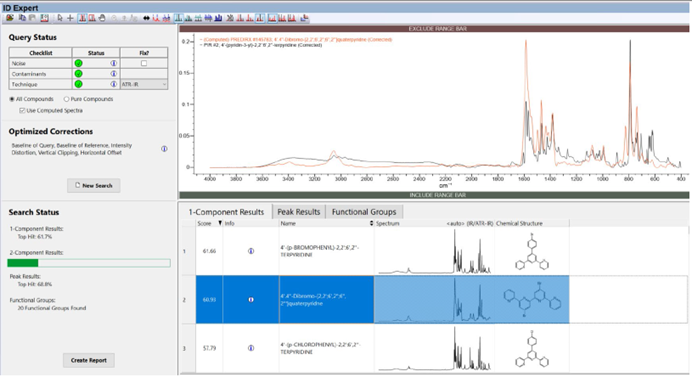
Task: Click score value 57.79
Action: [x=209, y=348]
